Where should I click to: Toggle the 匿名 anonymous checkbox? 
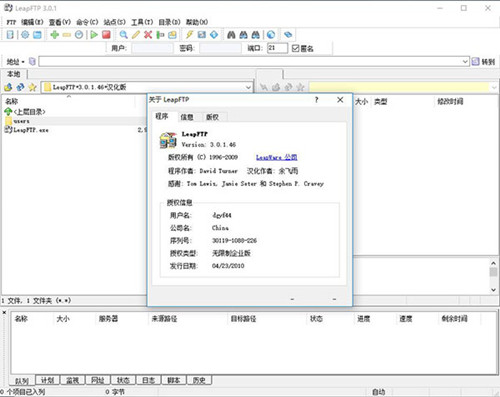[x=295, y=48]
